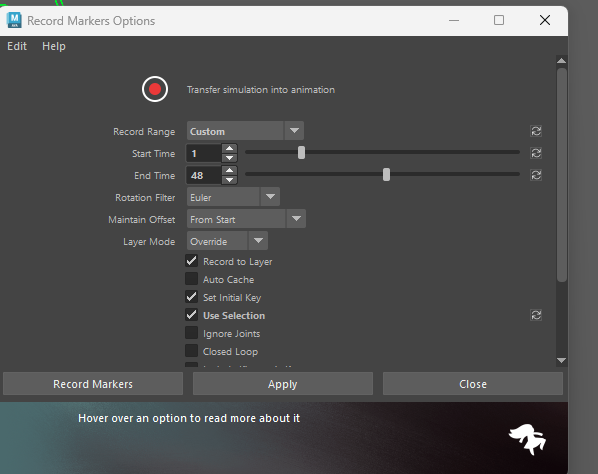Viewport: 598px width, 474px height.
Task: Open the Layer Mode dropdown
Action: click(x=227, y=241)
